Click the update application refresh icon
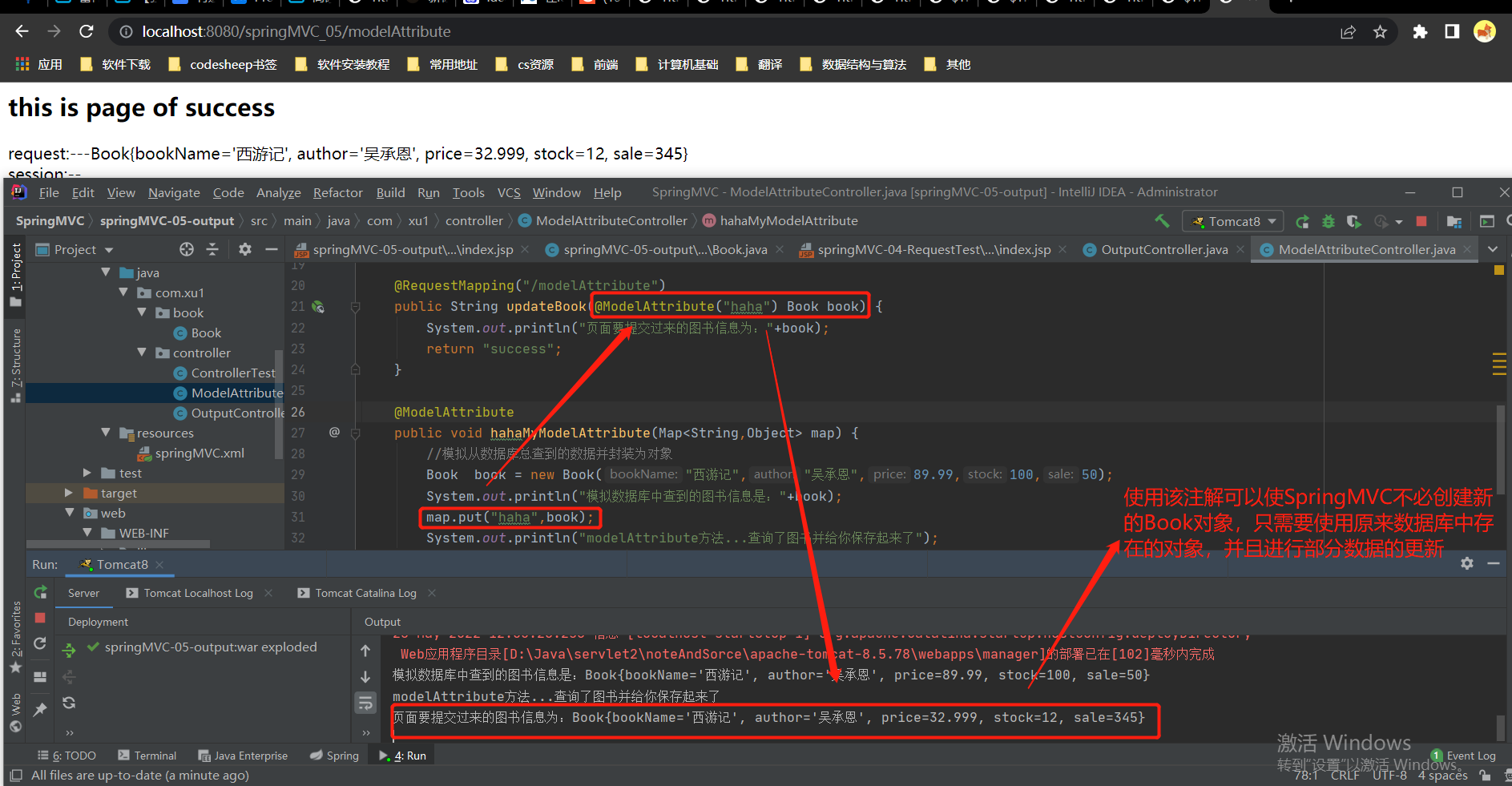 click(40, 643)
